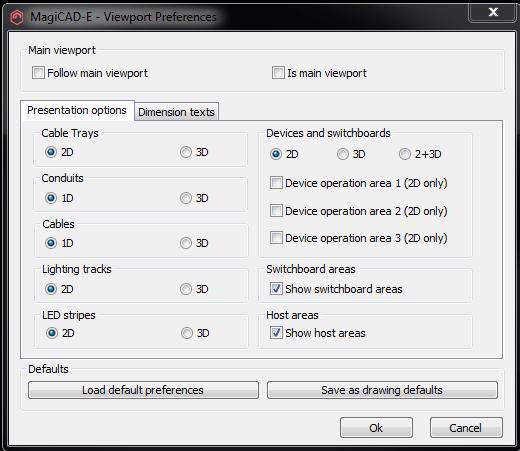The width and height of the screenshot is (520, 451).
Task: Set Lighting tracks to 3D
Action: [x=186, y=289]
